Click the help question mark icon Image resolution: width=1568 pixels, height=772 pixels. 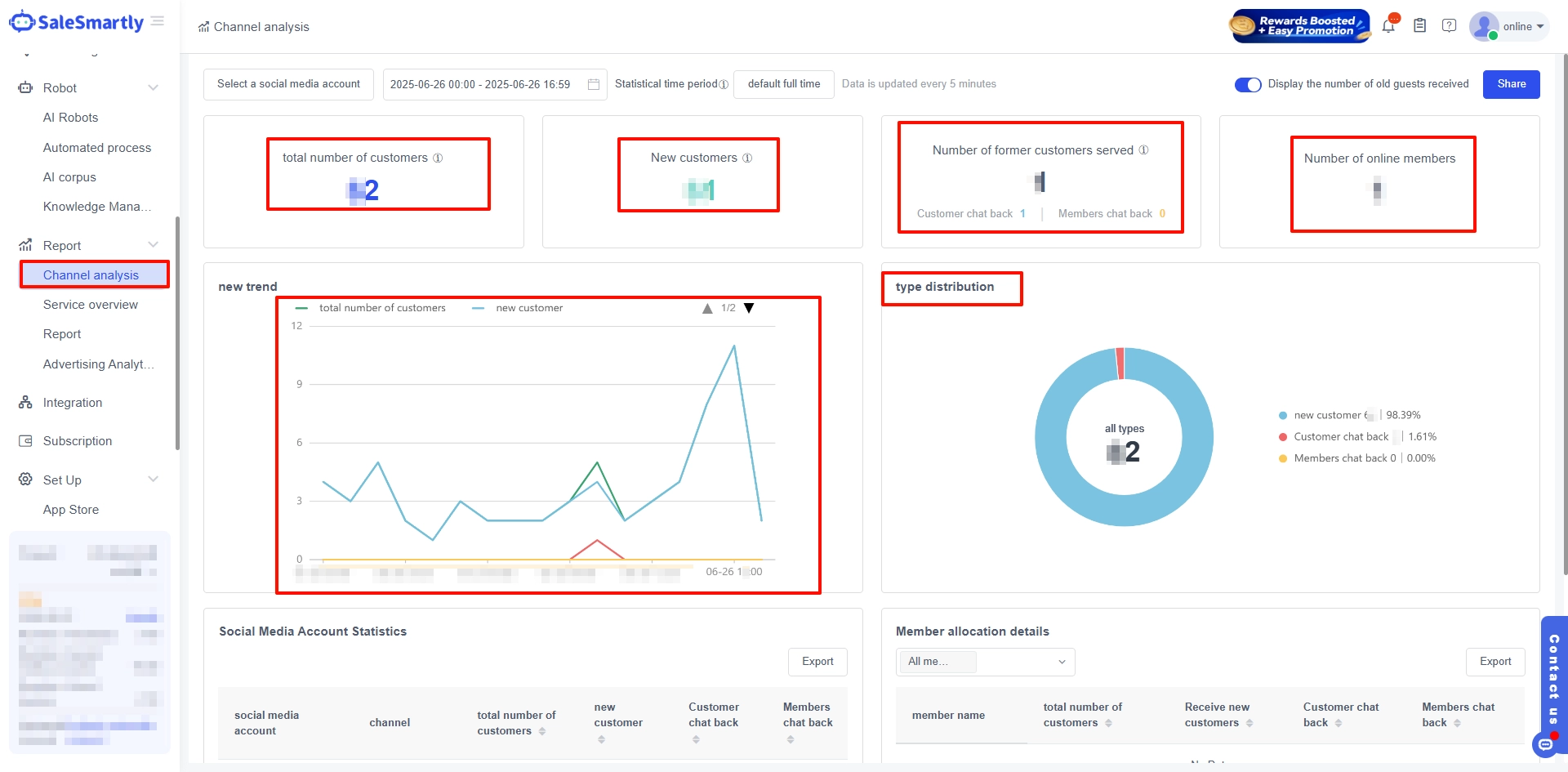point(1449,26)
